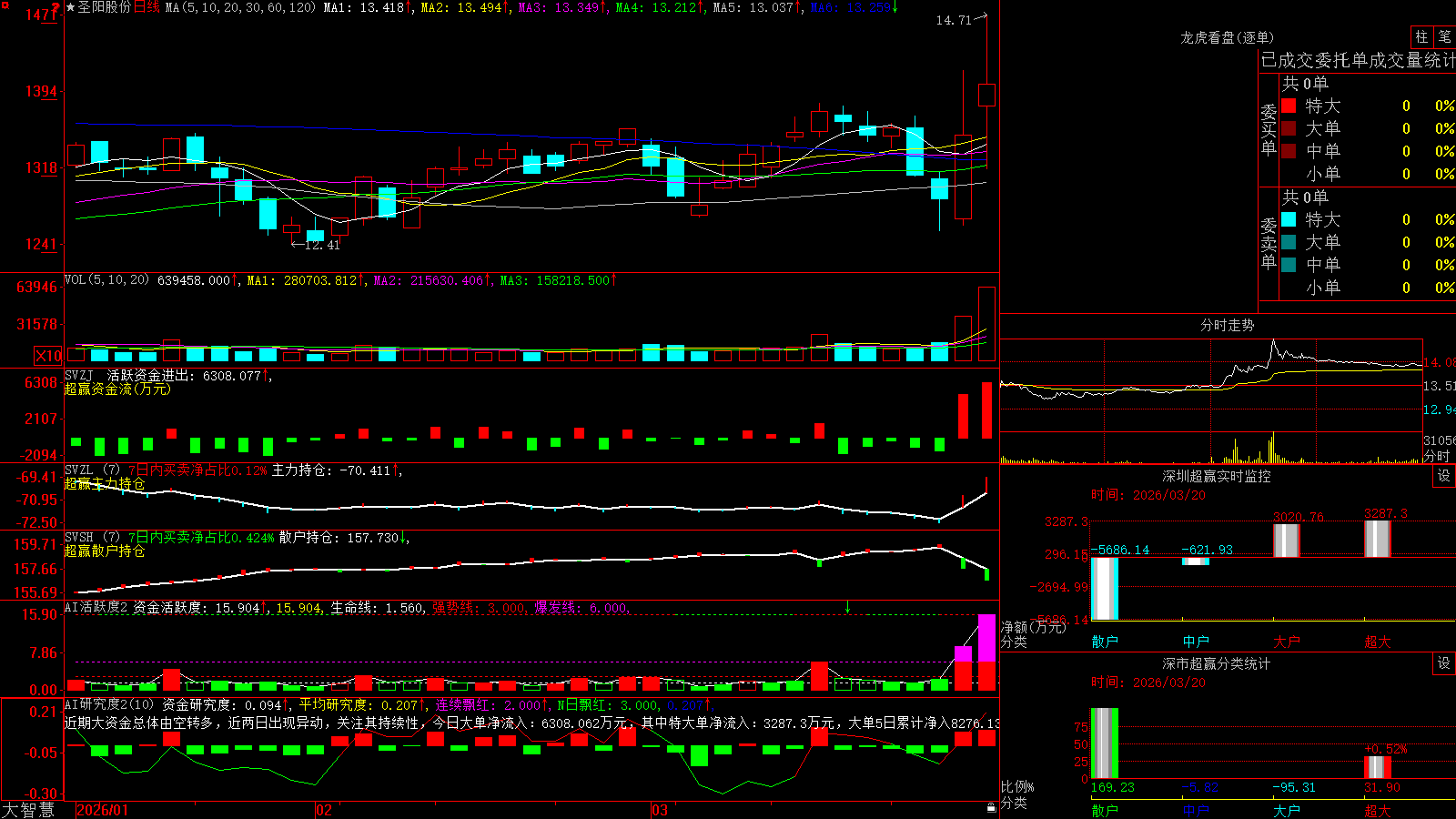
Task: Click the X10 volume scale box
Action: 47,356
